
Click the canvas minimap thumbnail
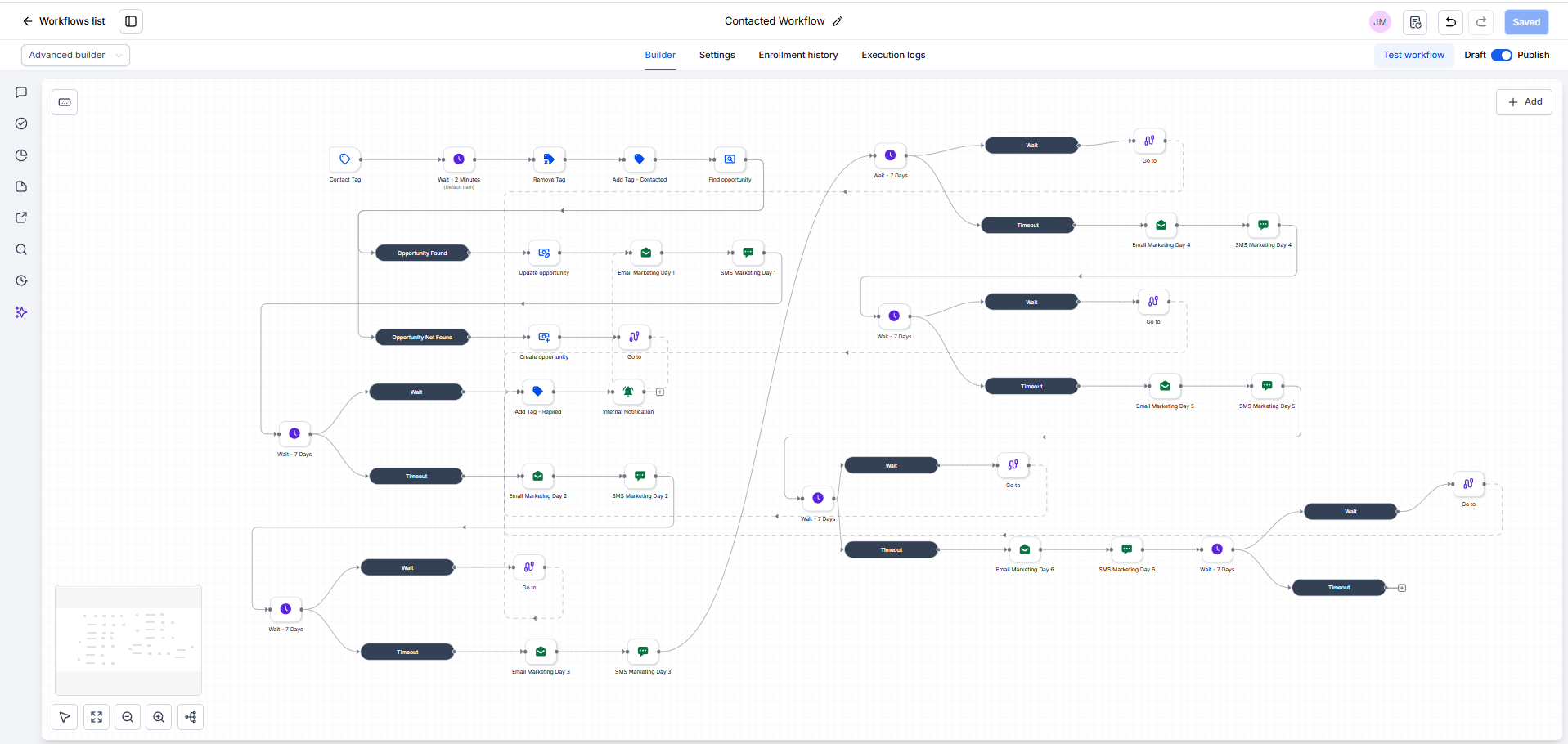128,640
